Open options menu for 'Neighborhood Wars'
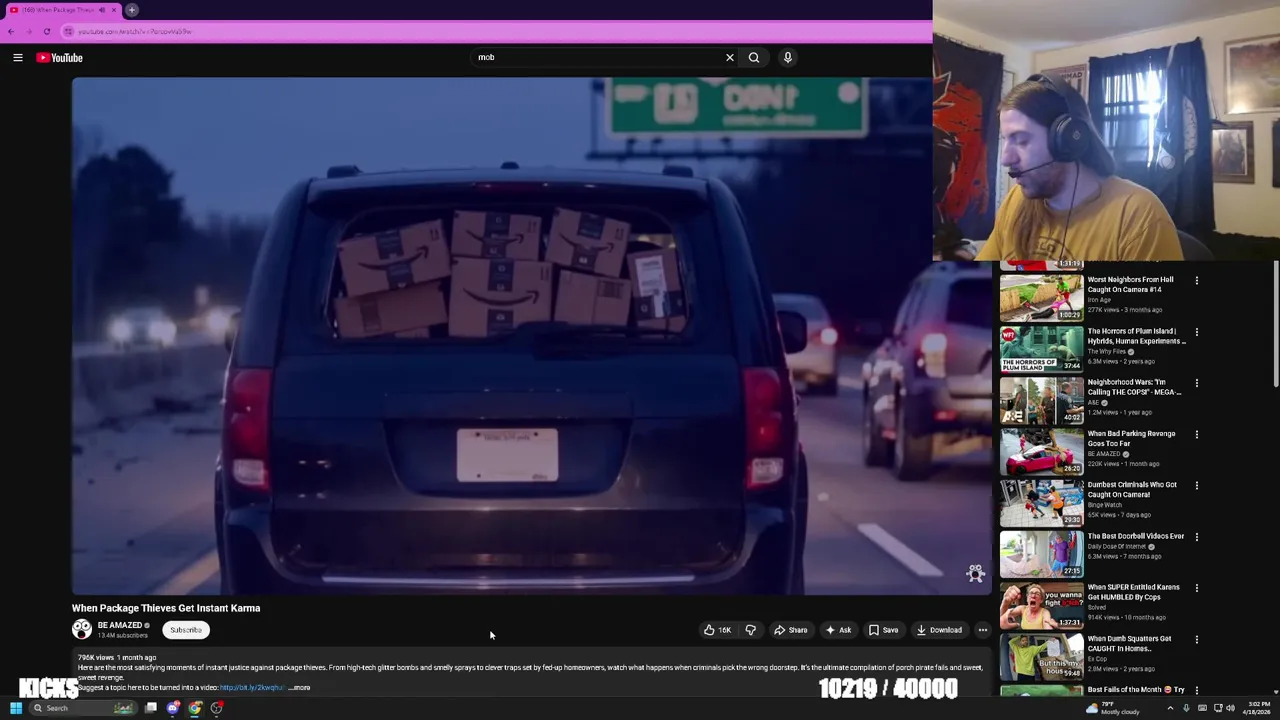This screenshot has height=720, width=1280. pos(1196,383)
